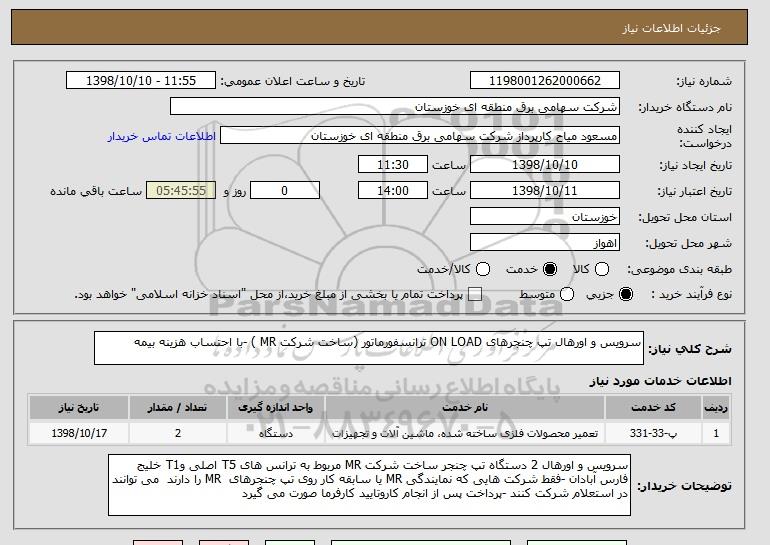Select the جزیی purchase type radio

tap(627, 294)
